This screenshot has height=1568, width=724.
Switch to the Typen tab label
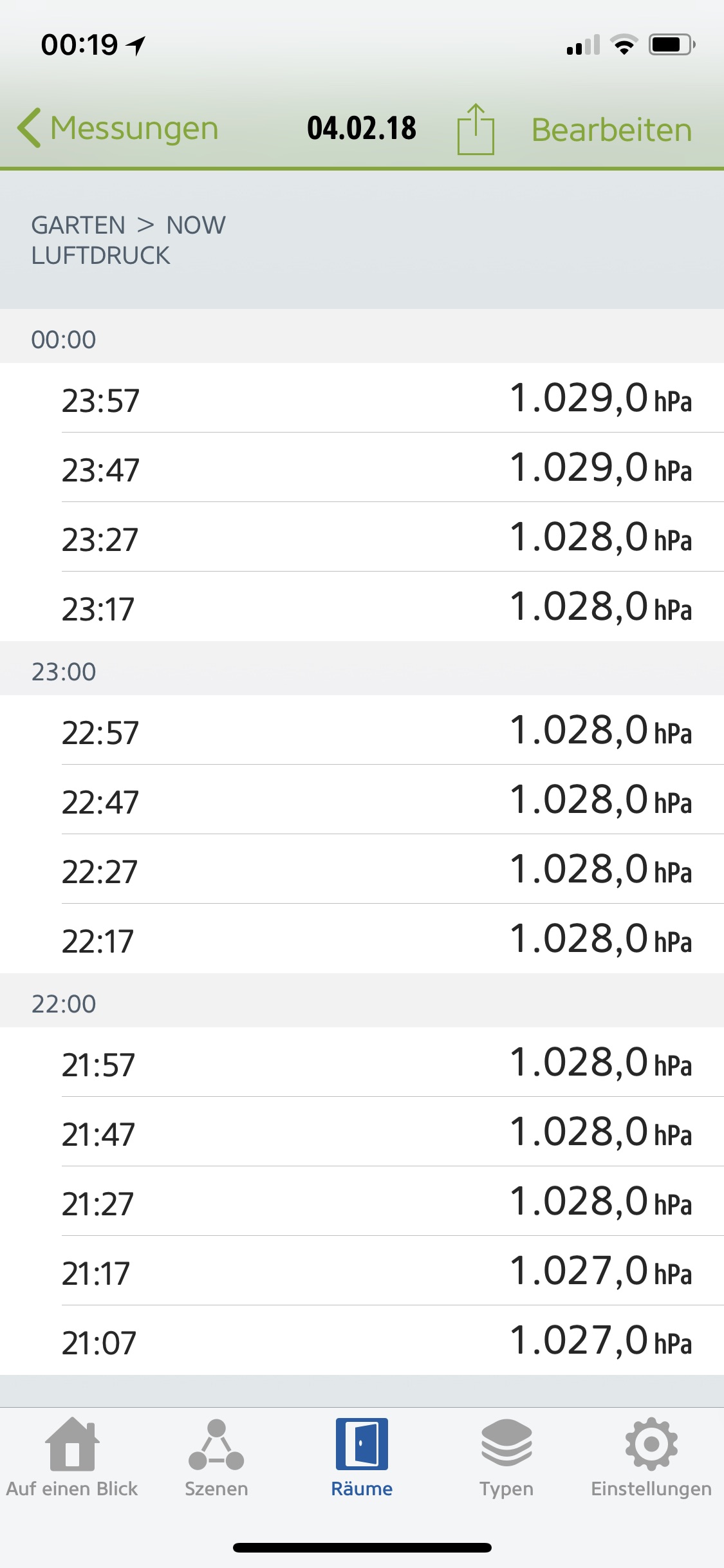(x=506, y=1489)
